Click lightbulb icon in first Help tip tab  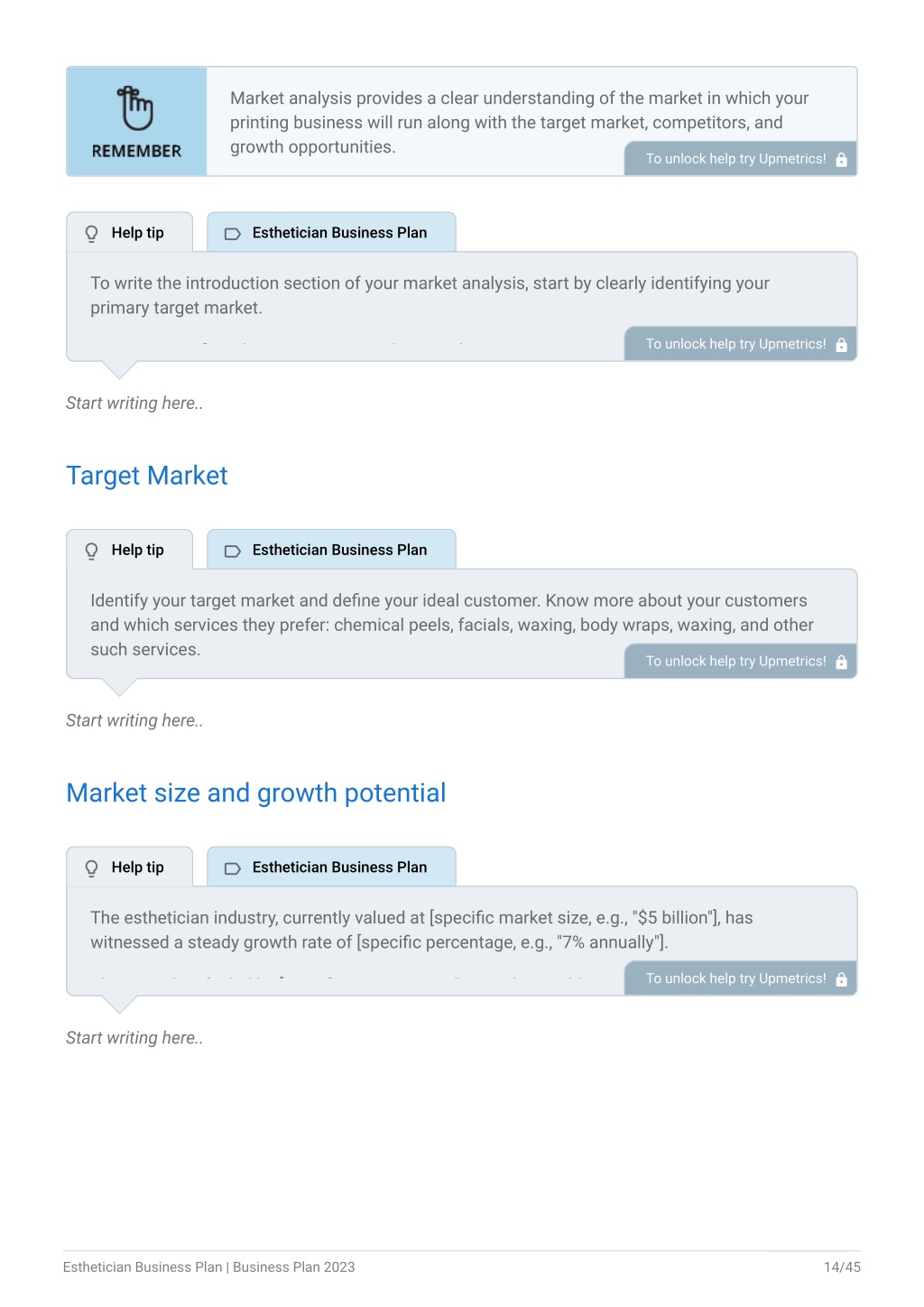tap(91, 234)
